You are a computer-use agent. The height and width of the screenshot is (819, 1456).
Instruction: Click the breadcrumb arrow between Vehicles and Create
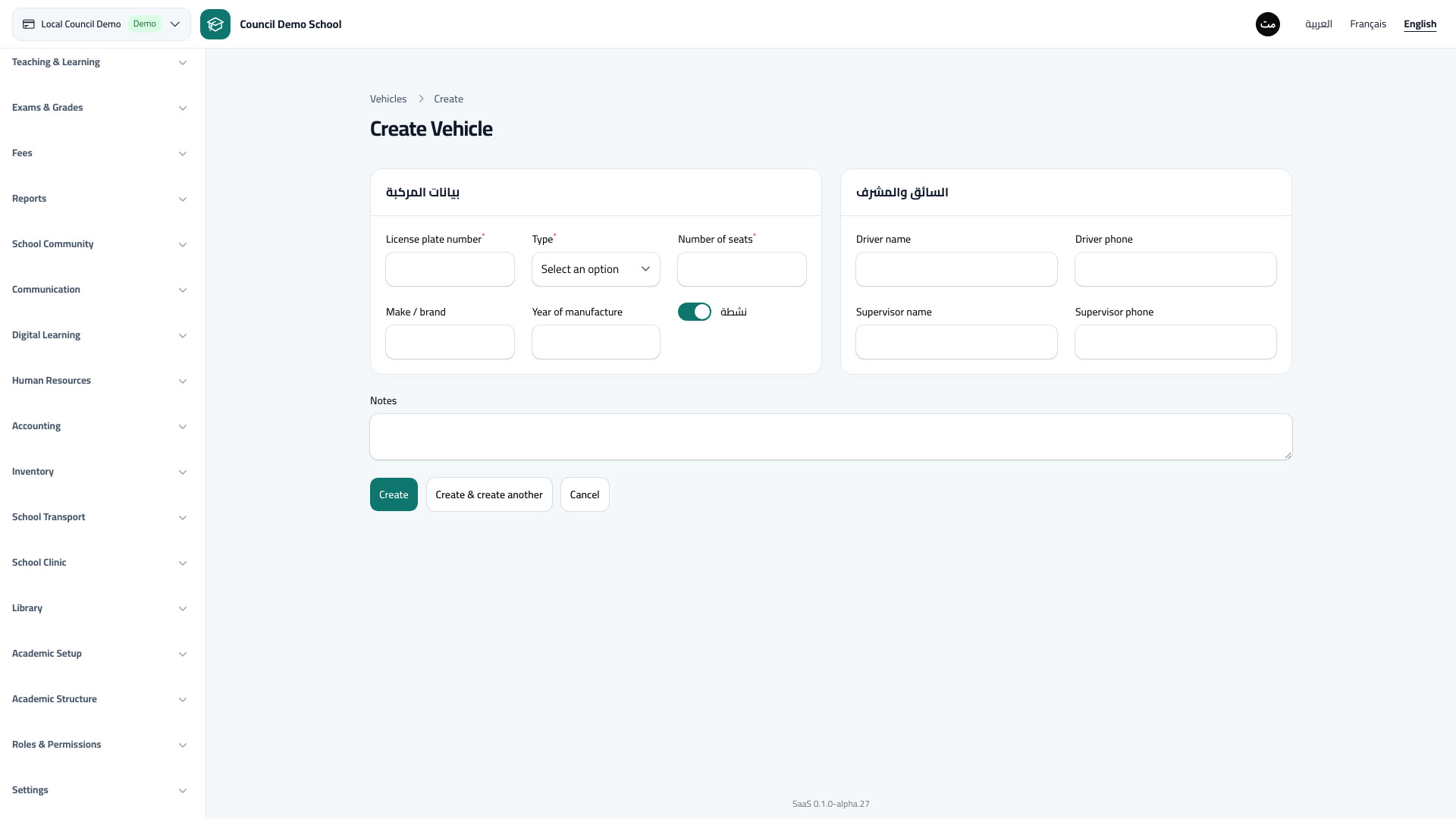[x=422, y=99]
